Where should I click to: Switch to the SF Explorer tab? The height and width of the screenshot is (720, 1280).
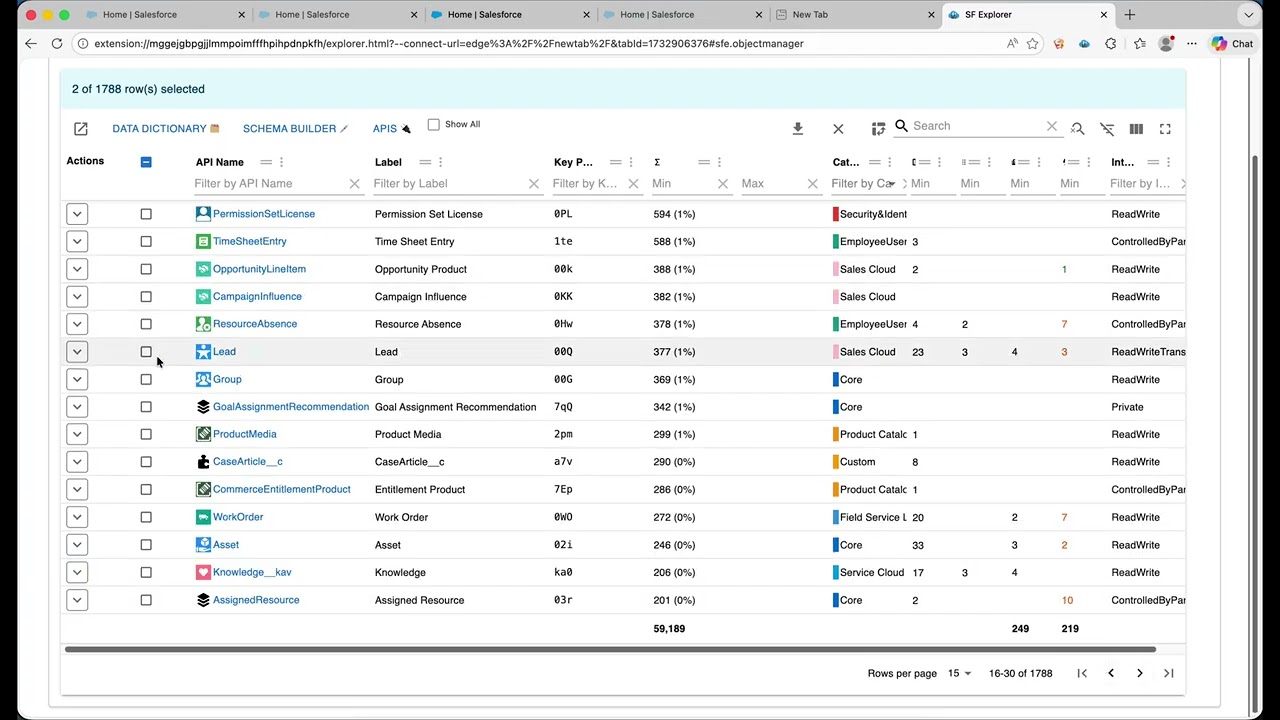[1028, 15]
